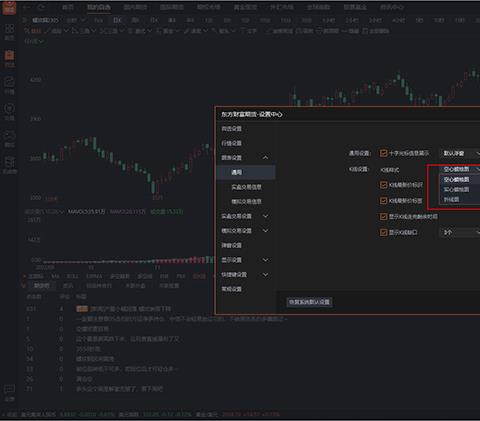The image size is (480, 421).
Task: Toggle the long 显示K线 checkbox without a dropdown
Action: click(383, 217)
